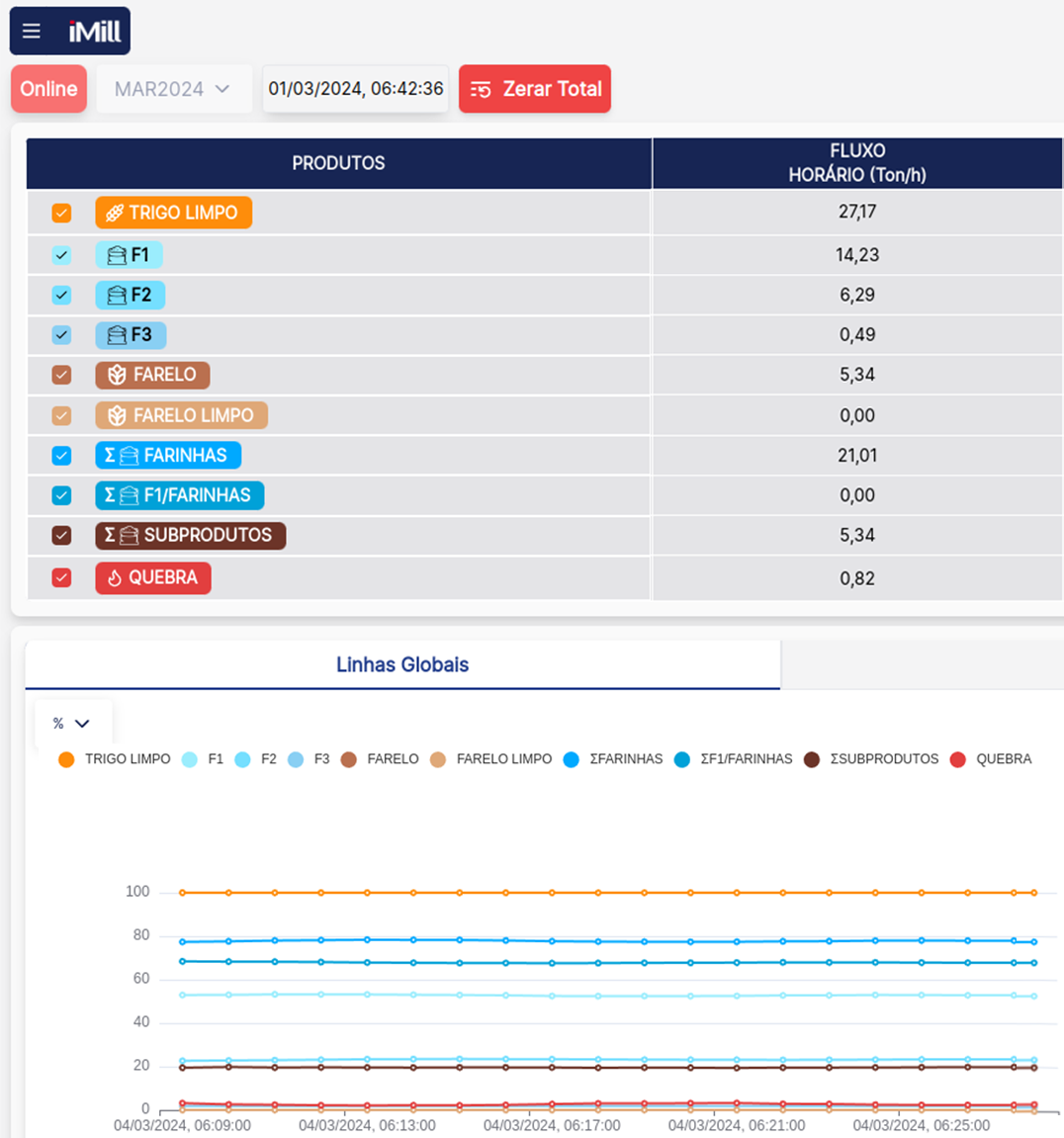Open the hamburger menu icon
Image resolution: width=1064 pixels, height=1138 pixels.
pos(32,32)
